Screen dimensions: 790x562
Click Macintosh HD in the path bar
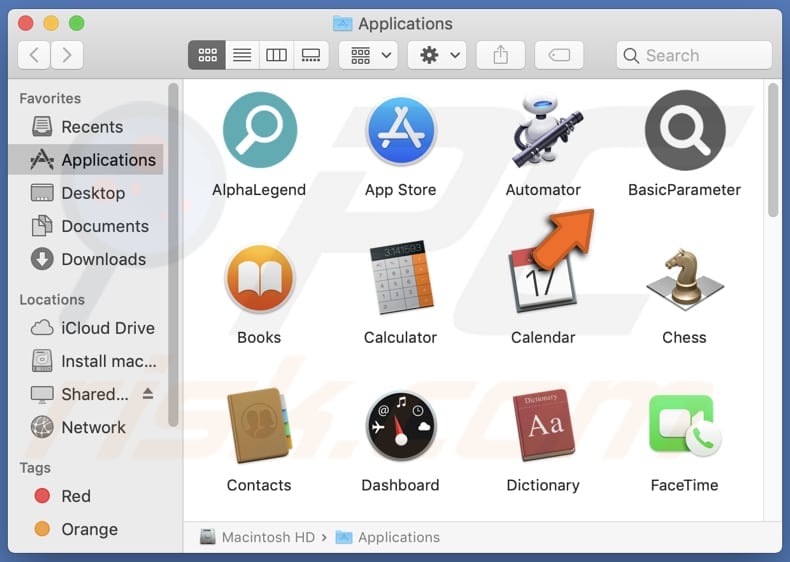(257, 537)
